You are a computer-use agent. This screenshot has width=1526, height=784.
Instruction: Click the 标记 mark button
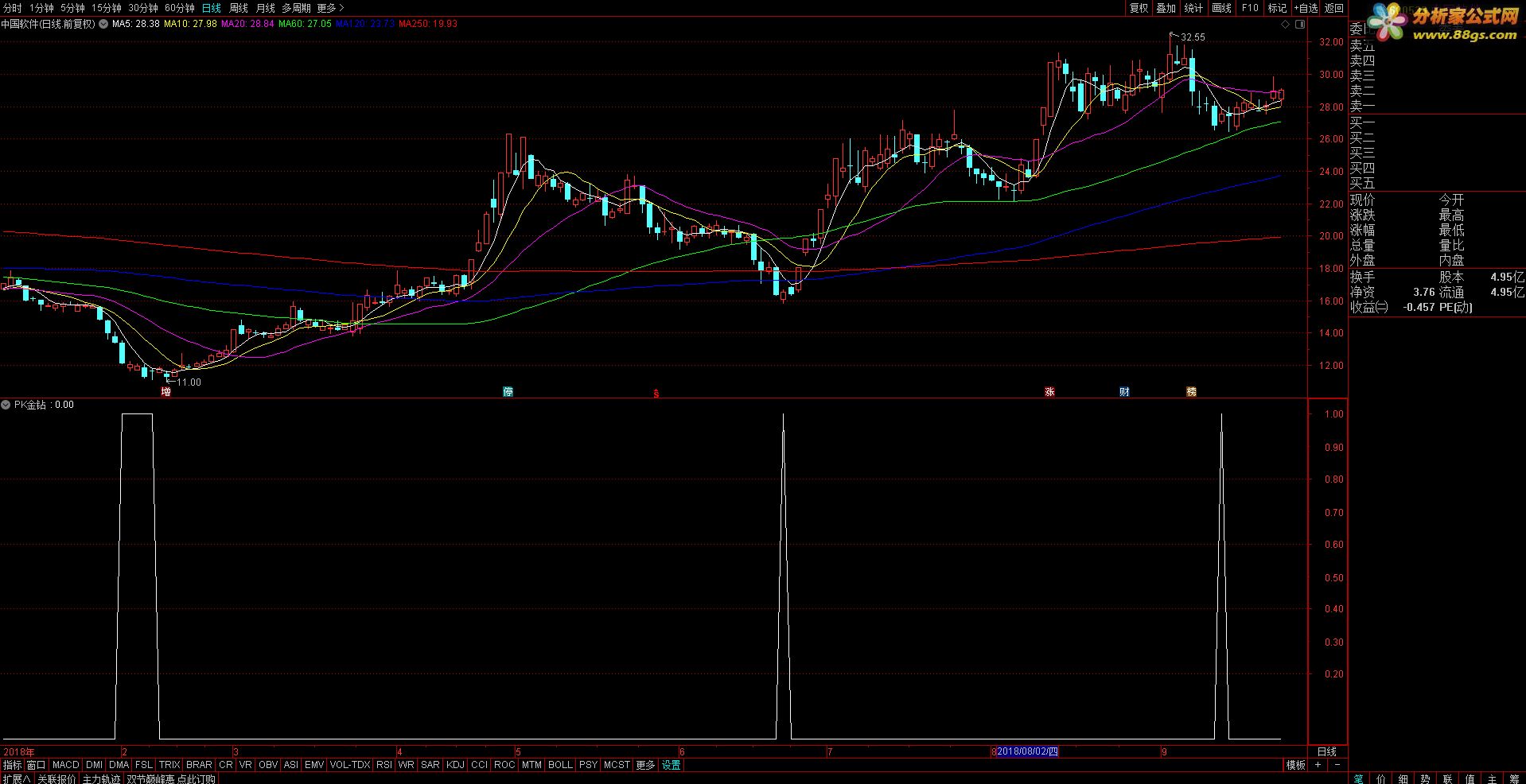pyautogui.click(x=1278, y=8)
